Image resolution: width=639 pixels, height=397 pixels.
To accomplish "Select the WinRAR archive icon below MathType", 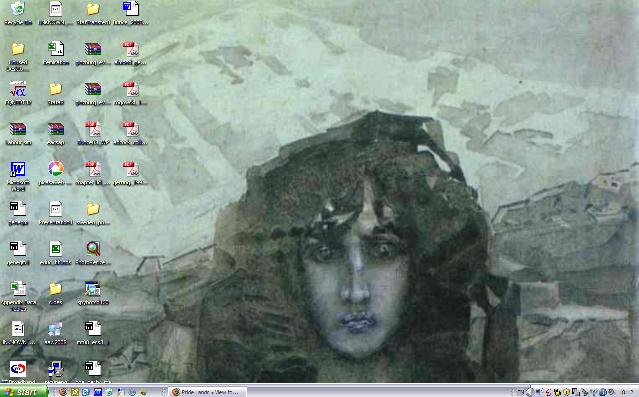I will [x=18, y=129].
